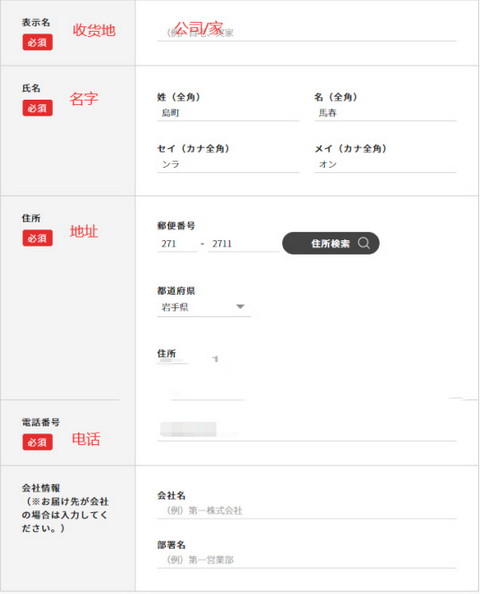Select the second postal code box 2711
Viewport: 480px width, 594px height.
243,244
